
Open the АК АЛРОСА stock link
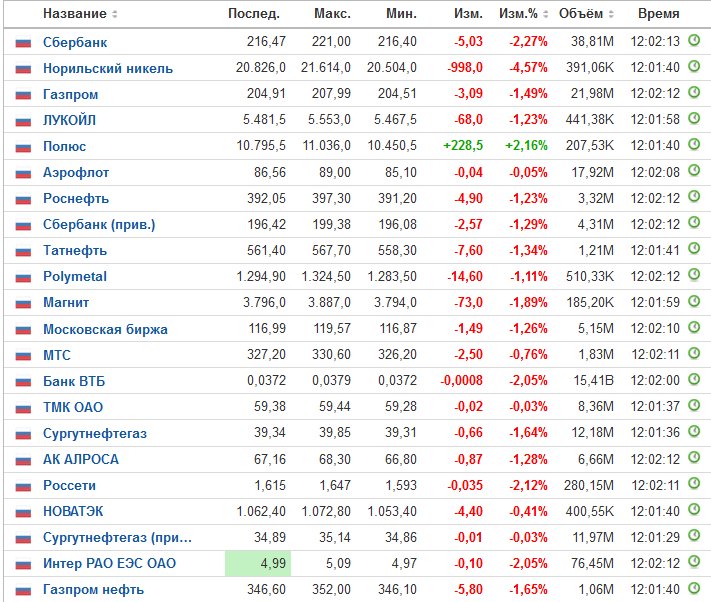81,459
